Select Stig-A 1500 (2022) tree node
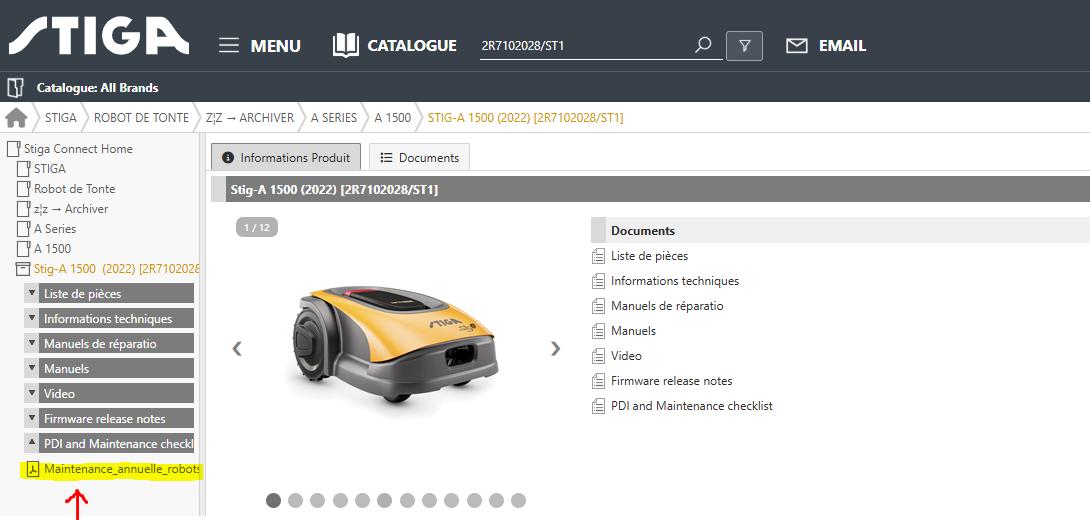Screen dimensions: 1090x520 116,268
